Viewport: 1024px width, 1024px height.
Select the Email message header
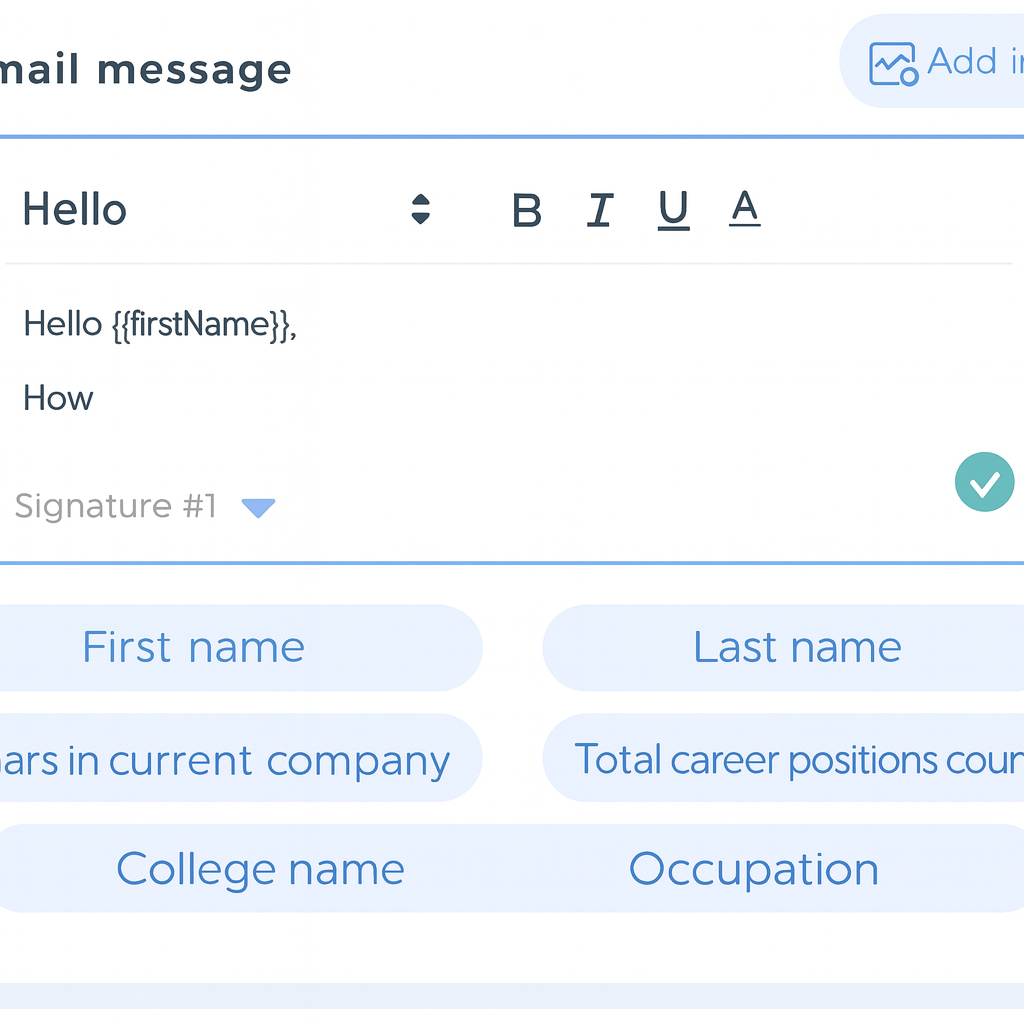[x=145, y=68]
